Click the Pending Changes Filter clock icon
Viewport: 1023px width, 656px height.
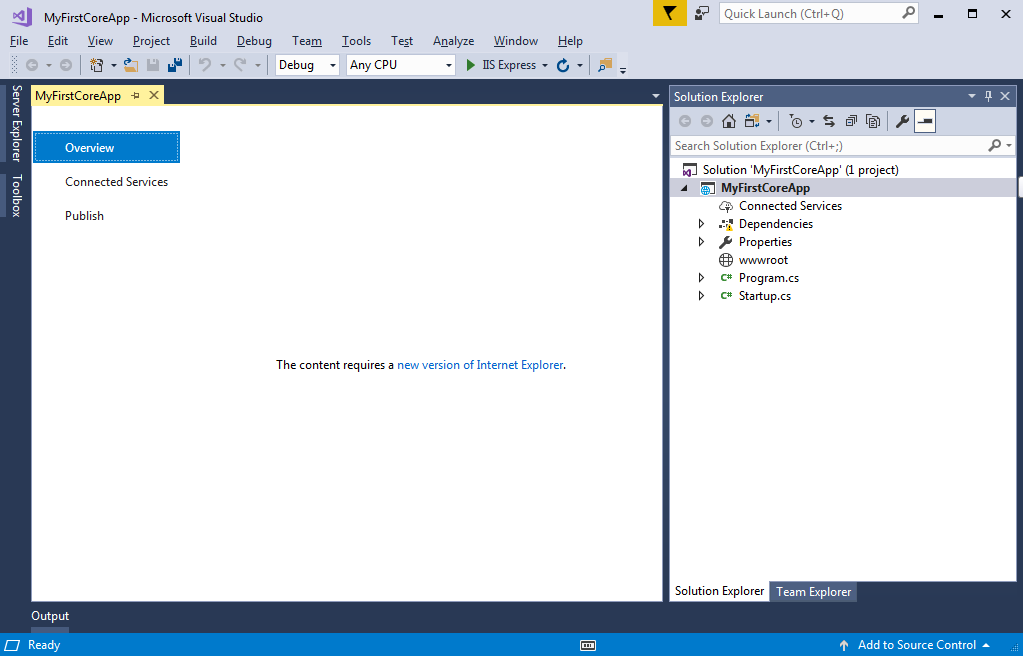click(x=795, y=121)
